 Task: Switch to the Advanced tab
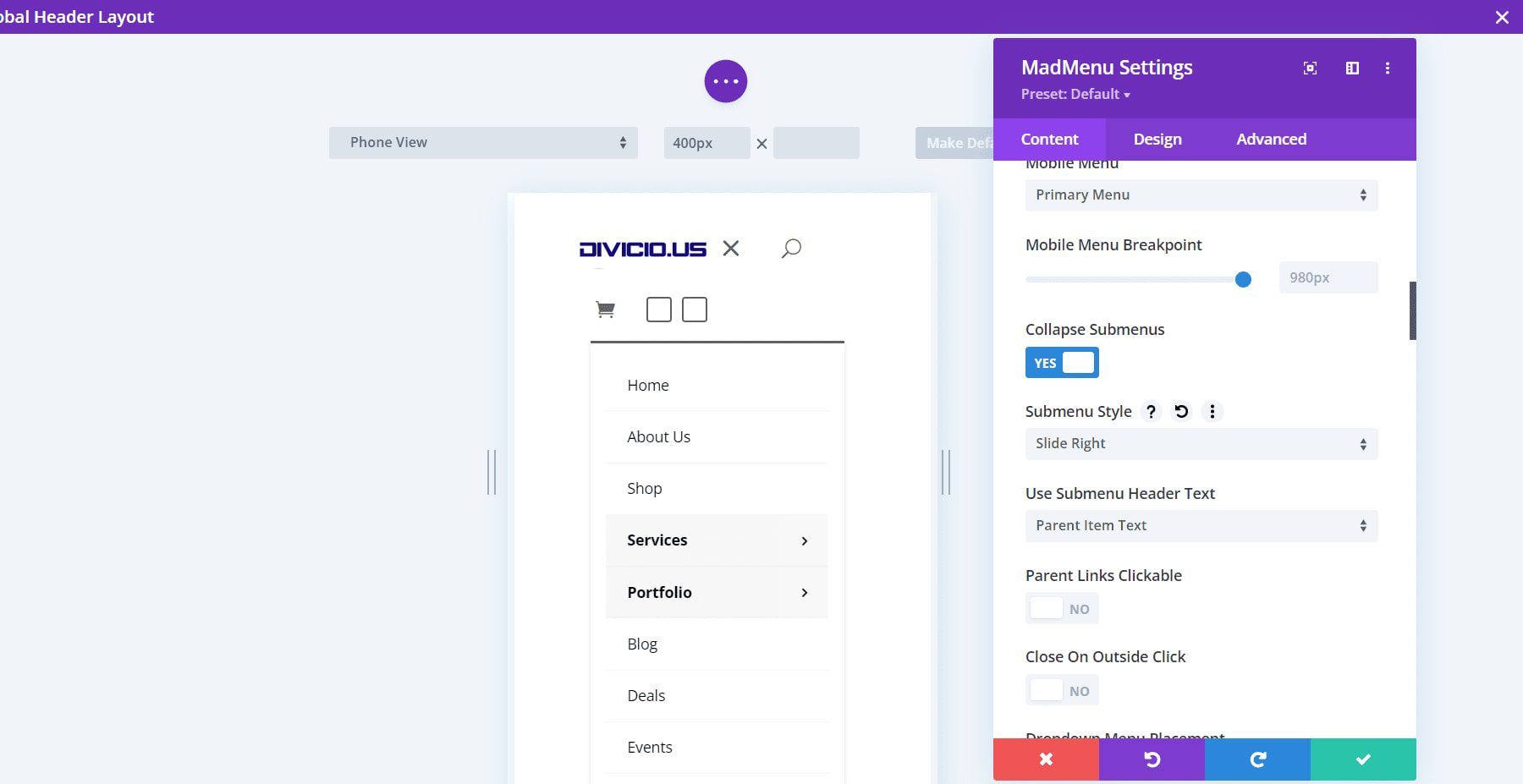pyautogui.click(x=1271, y=140)
